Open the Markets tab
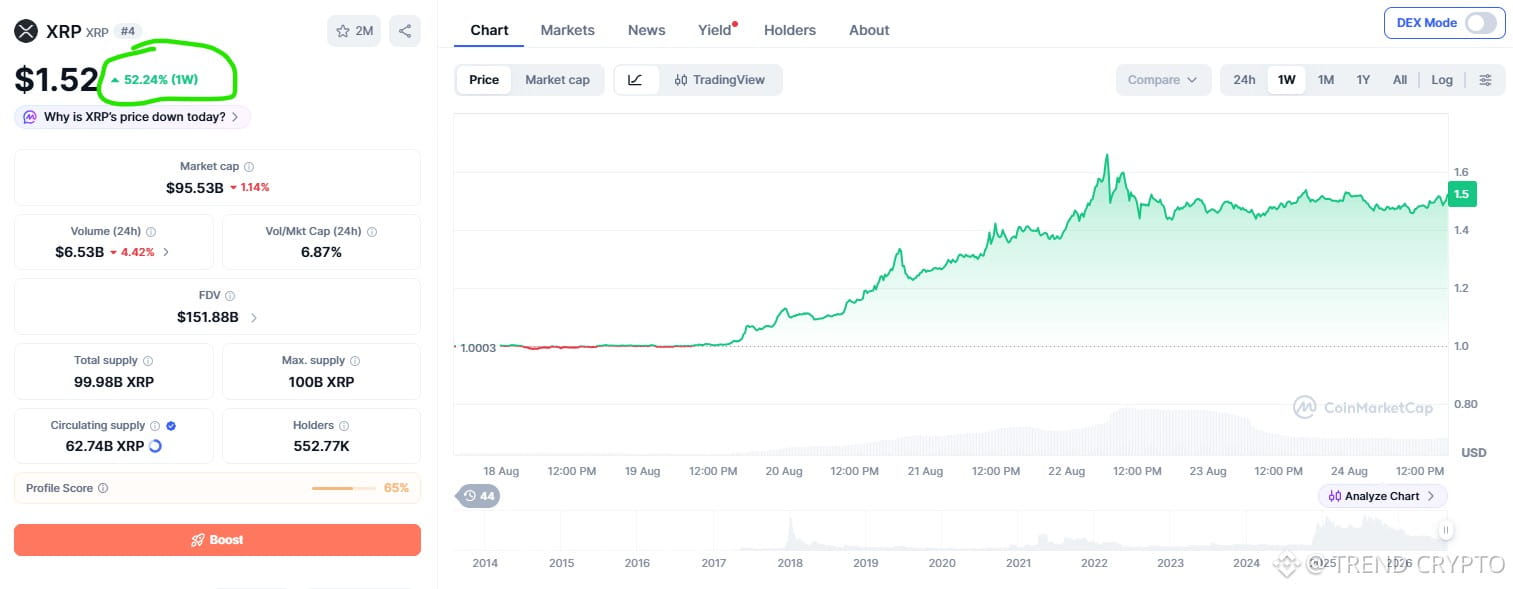Image resolution: width=1513 pixels, height=589 pixels. [567, 30]
